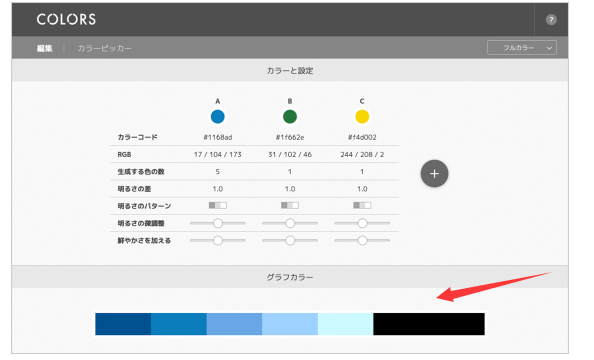Viewport: 594px width, 360px height.
Task: Click vividness slider for column B
Action: (290, 240)
